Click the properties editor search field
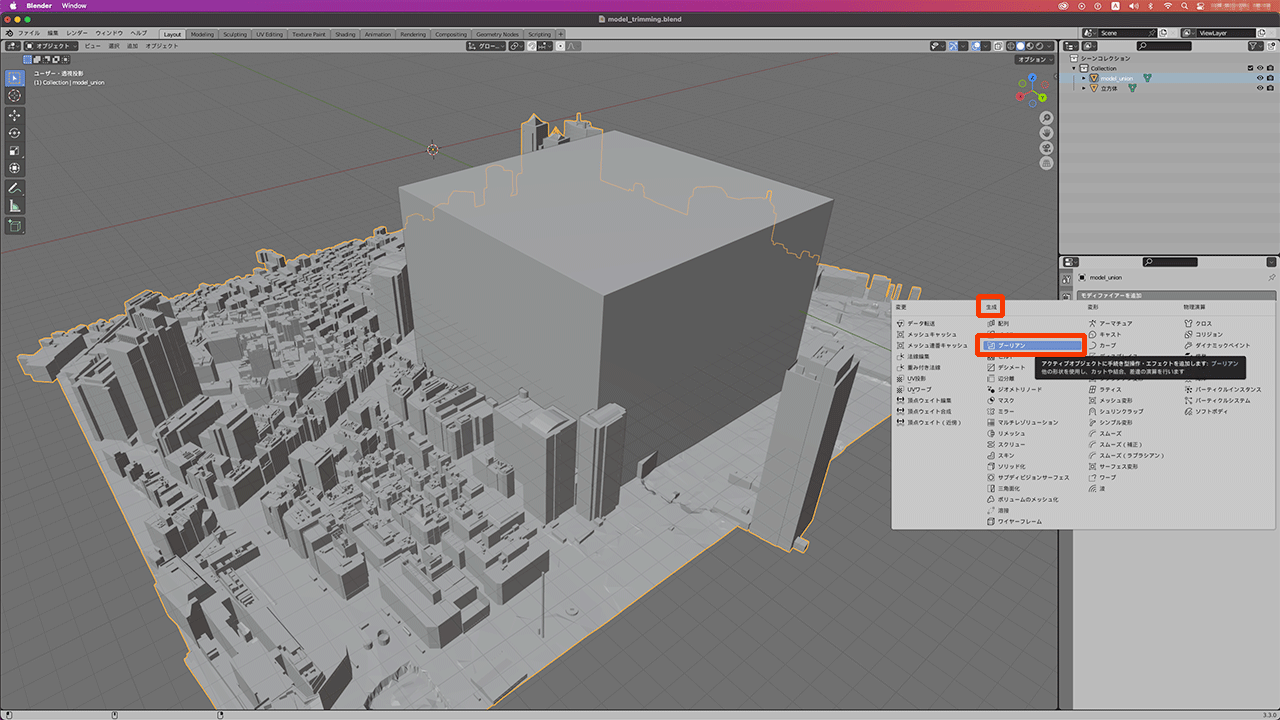Image resolution: width=1280 pixels, height=720 pixels. (x=1169, y=262)
